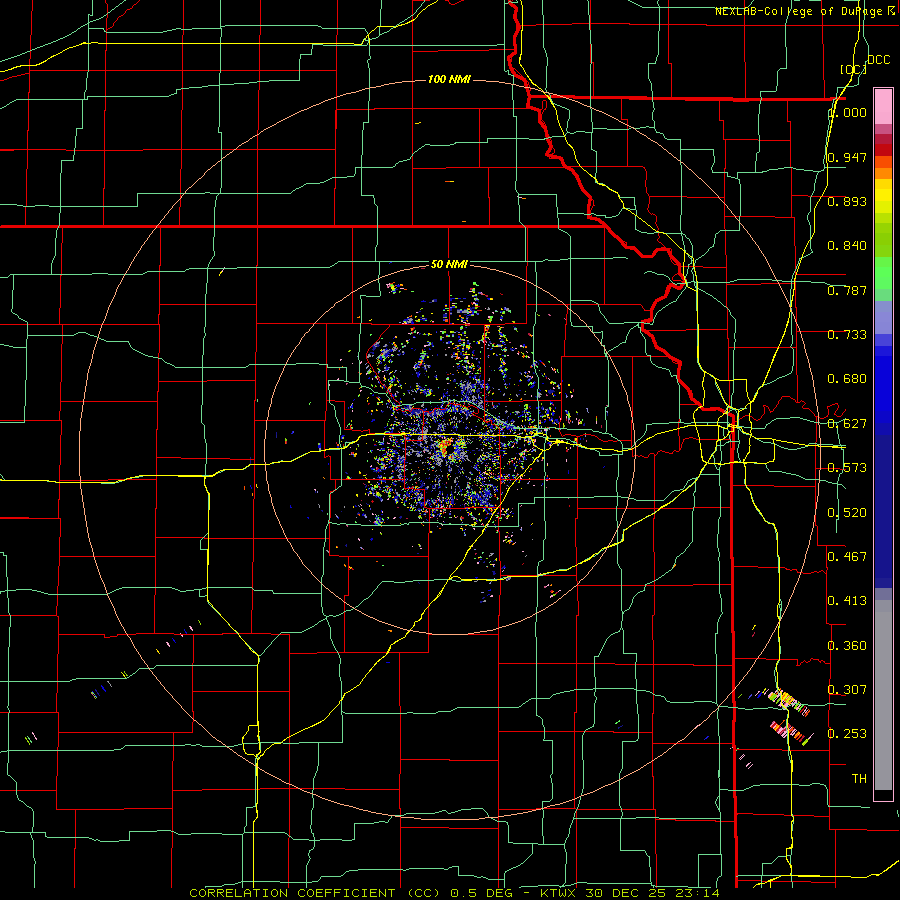Click the 0.733 legend value
Screen dimensions: 900x900
tap(848, 335)
